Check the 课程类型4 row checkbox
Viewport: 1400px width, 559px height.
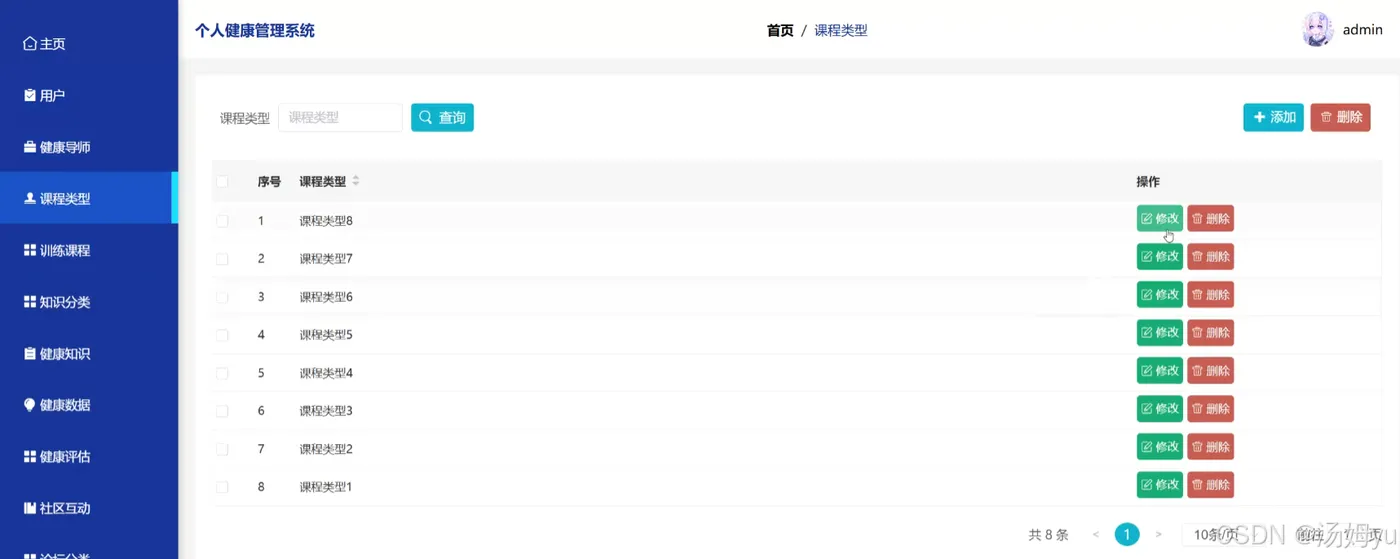point(222,372)
